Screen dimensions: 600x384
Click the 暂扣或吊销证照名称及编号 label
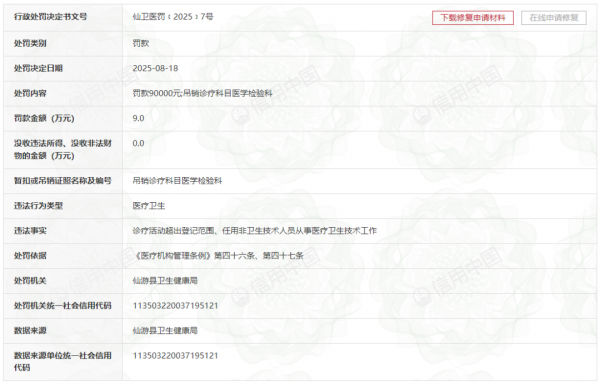pyautogui.click(x=63, y=181)
